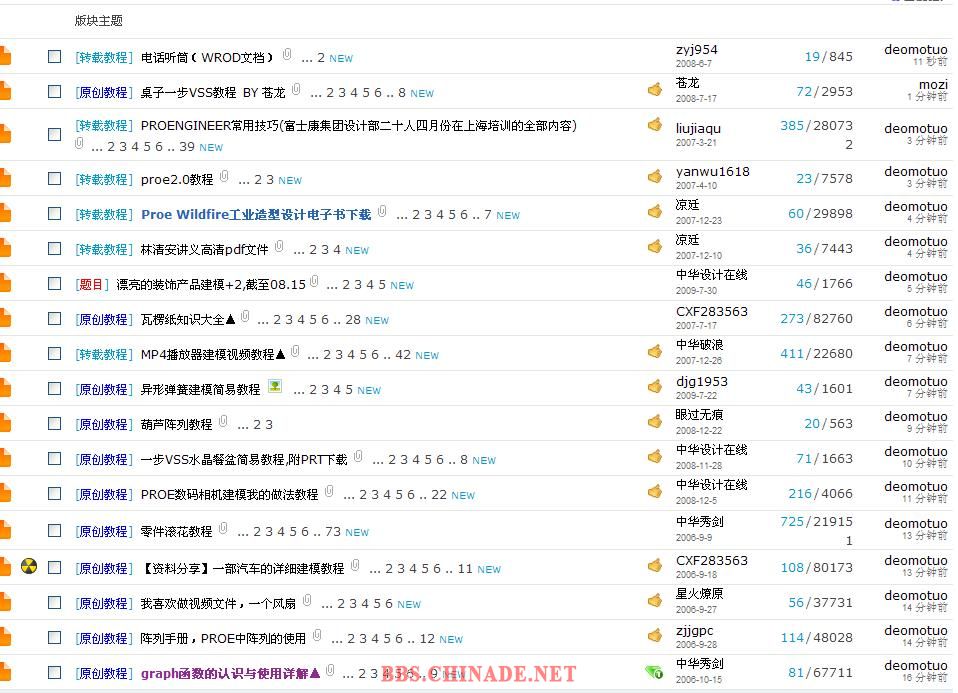
Task: View author profile zyj954
Action: tap(697, 50)
